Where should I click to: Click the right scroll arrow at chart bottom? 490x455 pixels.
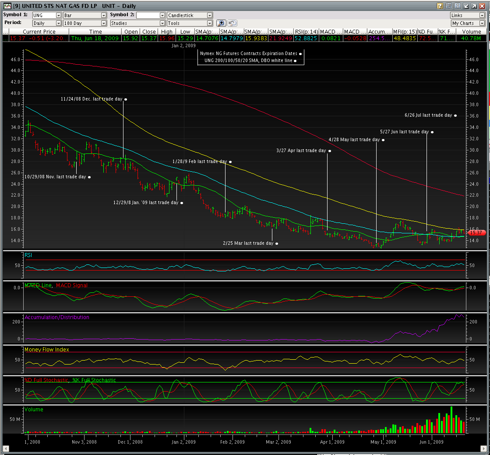coord(484,449)
